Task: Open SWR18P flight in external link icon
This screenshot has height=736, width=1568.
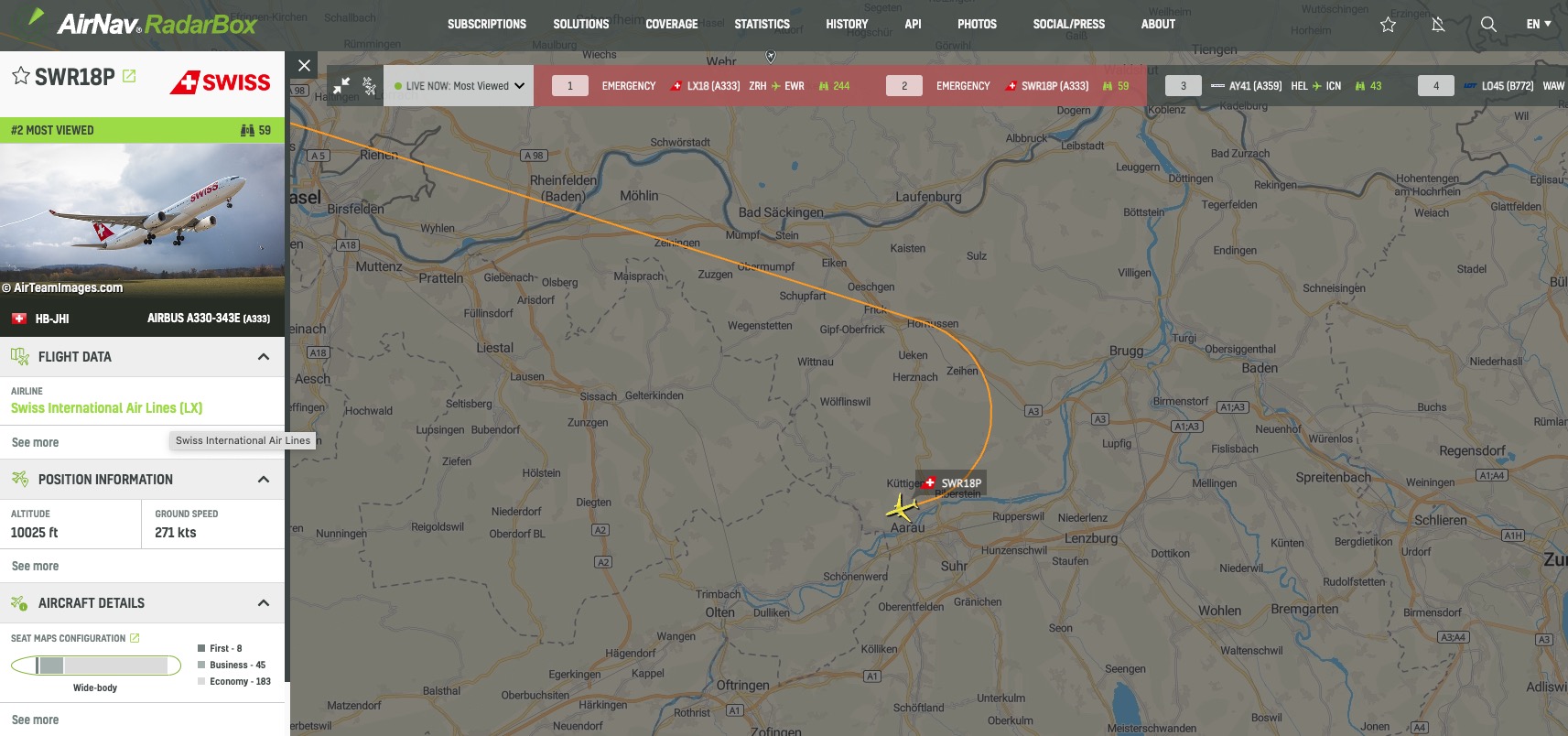Action: tap(129, 76)
